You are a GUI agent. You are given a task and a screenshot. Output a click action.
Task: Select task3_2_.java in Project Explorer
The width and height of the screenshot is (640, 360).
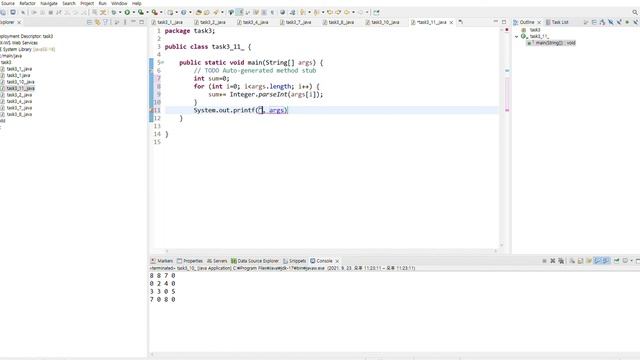tap(19, 95)
